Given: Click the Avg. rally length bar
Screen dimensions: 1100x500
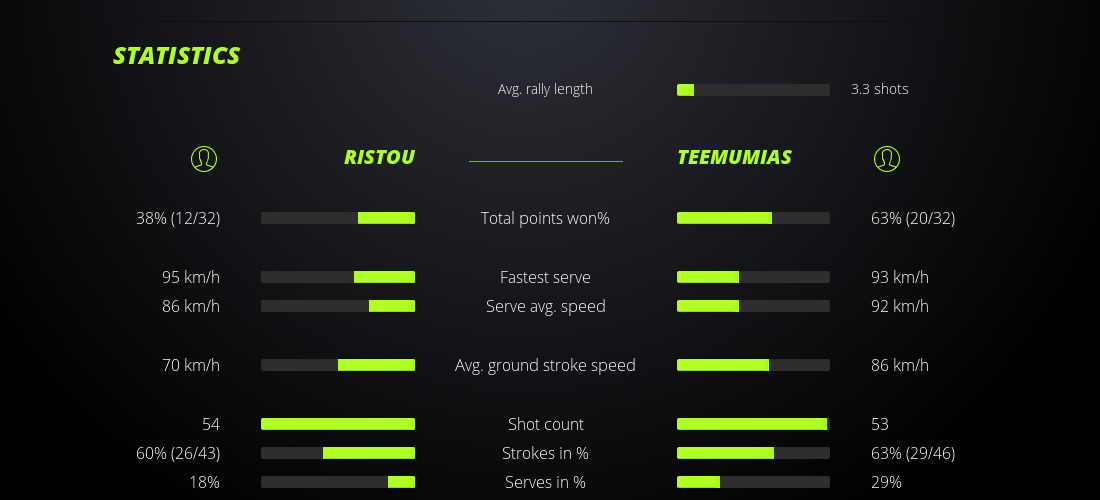Looking at the screenshot, I should (x=753, y=90).
